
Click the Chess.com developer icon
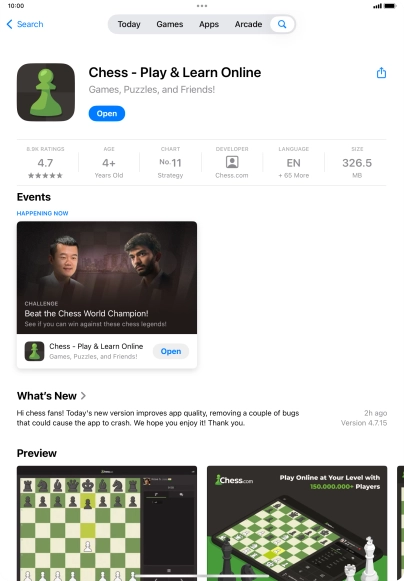coord(232,162)
